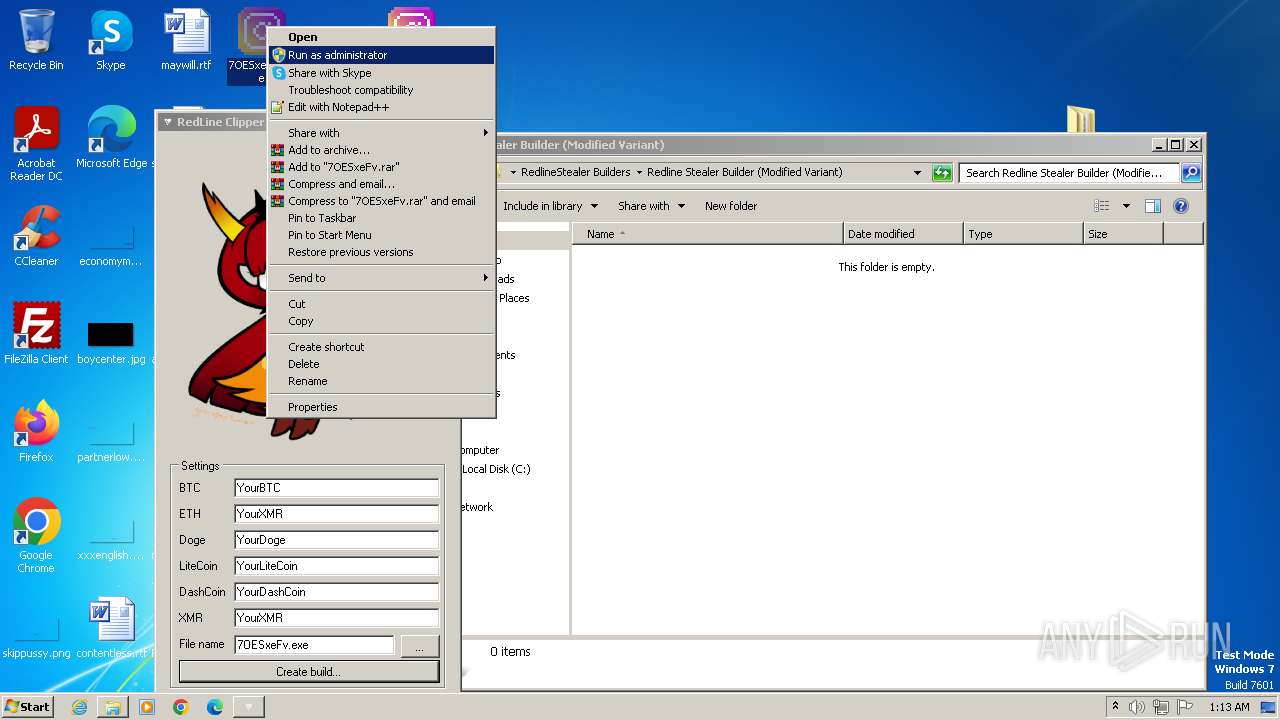Open Properties from the context menu
Image resolution: width=1280 pixels, height=720 pixels.
[381, 407]
